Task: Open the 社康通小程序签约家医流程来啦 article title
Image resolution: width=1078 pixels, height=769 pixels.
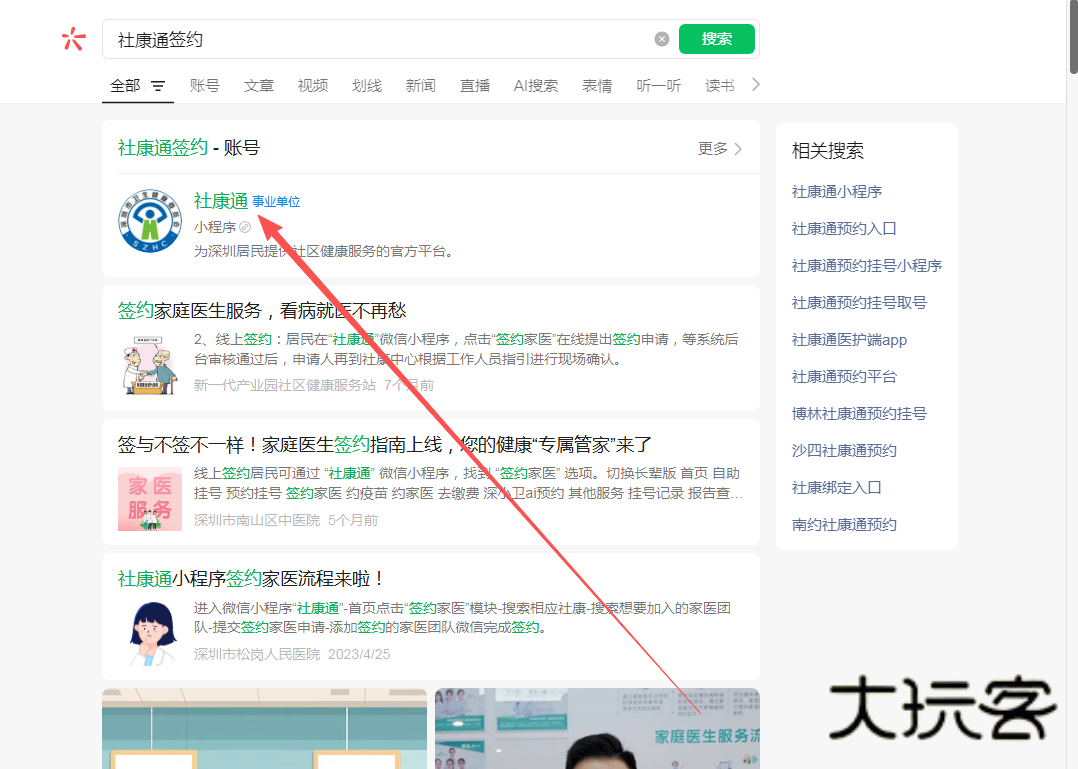Action: point(251,578)
